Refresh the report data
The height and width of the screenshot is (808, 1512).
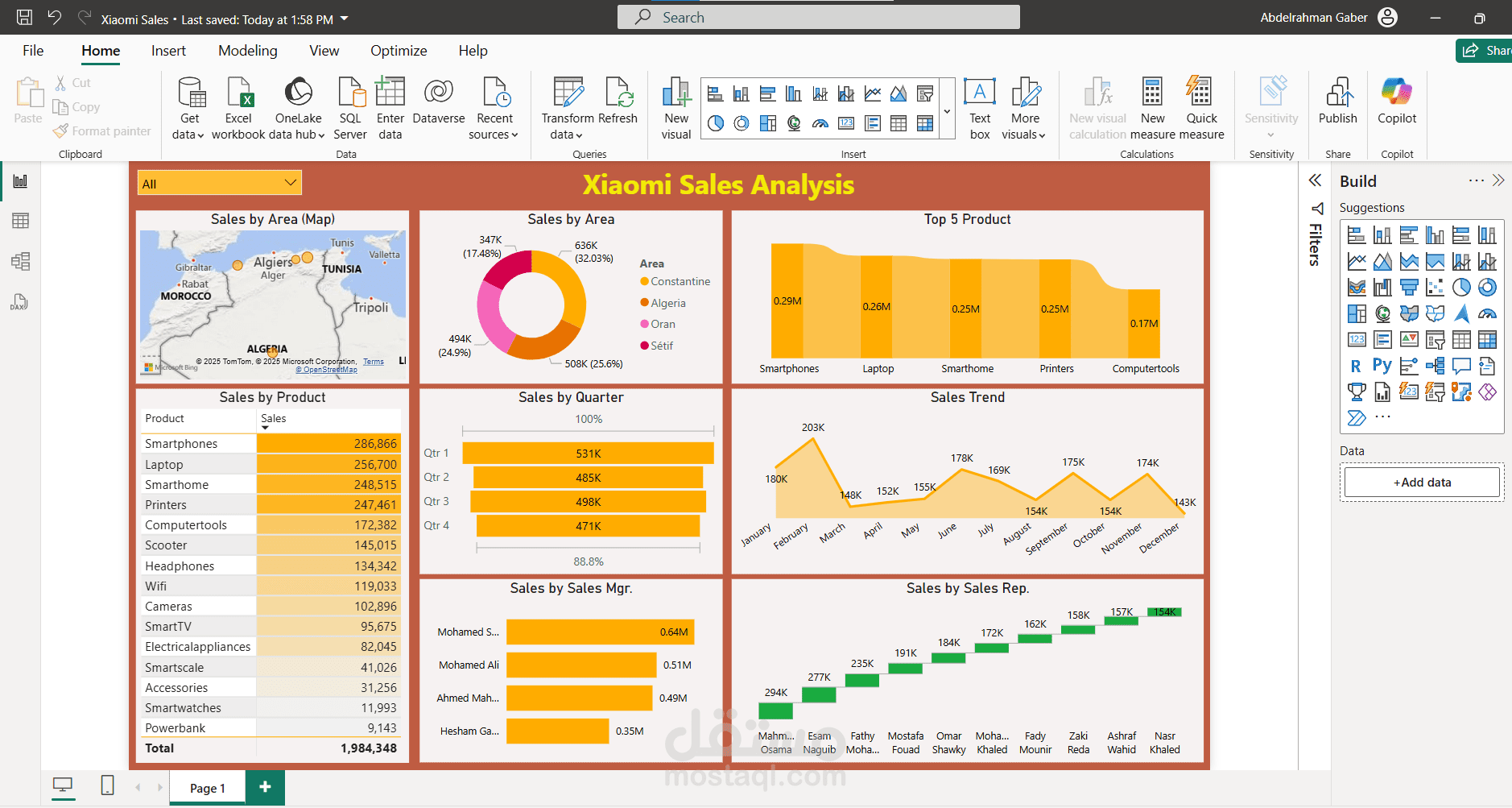tap(618, 101)
